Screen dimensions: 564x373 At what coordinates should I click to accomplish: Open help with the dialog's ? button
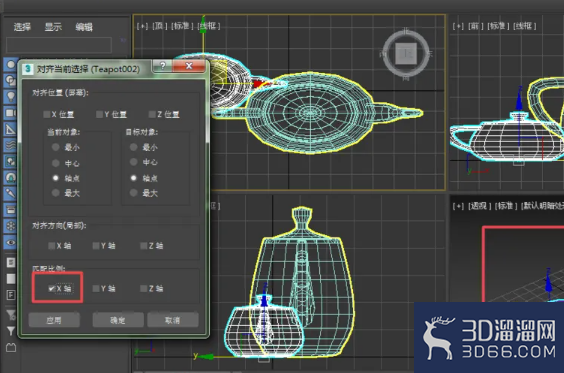point(163,65)
